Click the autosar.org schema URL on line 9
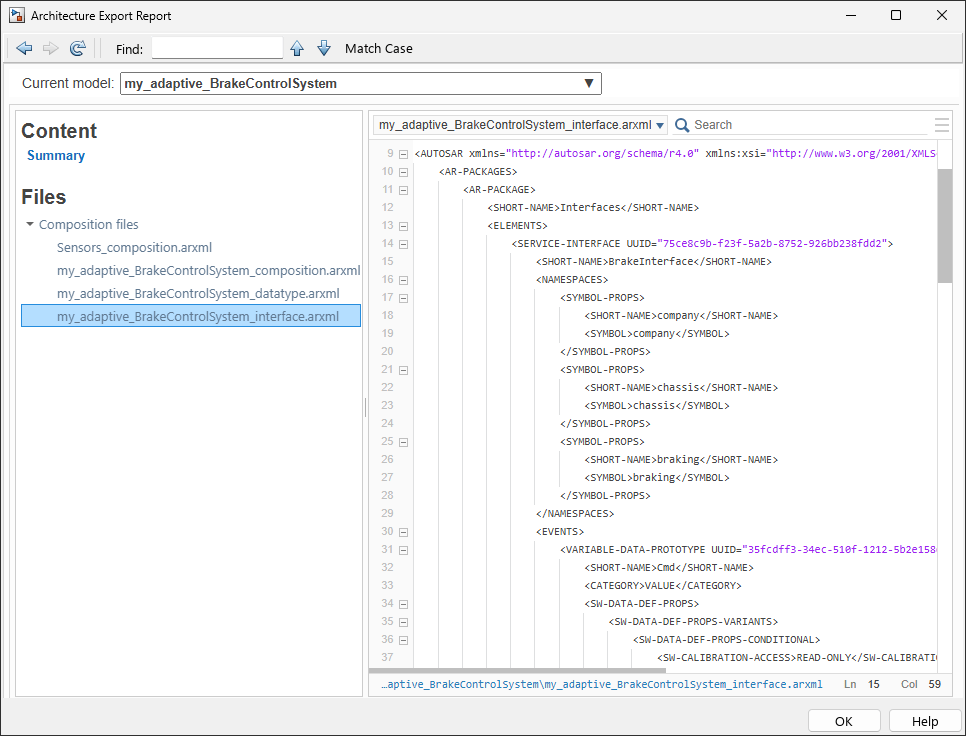Viewport: 966px width, 736px height. point(602,153)
